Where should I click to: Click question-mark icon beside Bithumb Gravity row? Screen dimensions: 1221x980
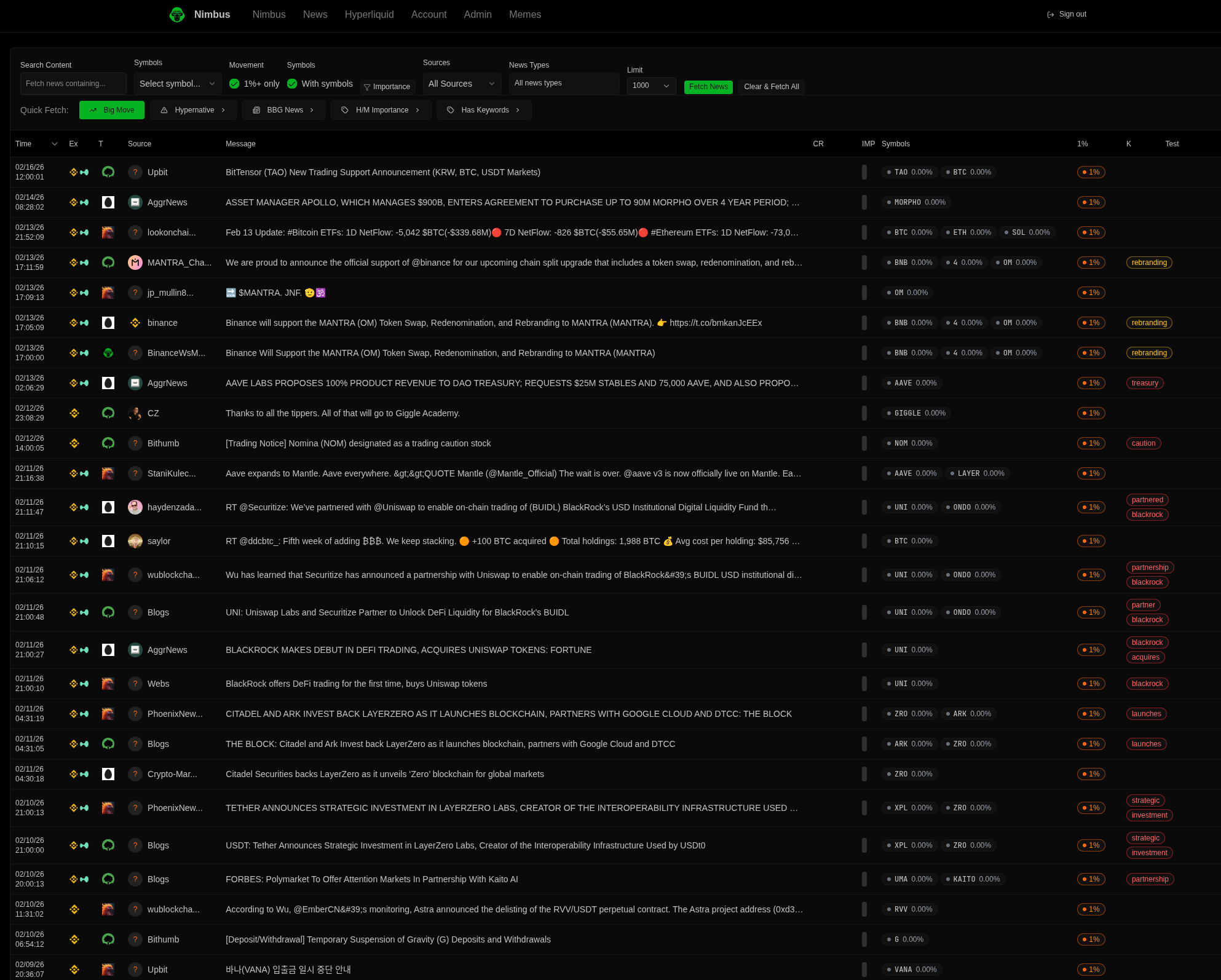(x=135, y=939)
